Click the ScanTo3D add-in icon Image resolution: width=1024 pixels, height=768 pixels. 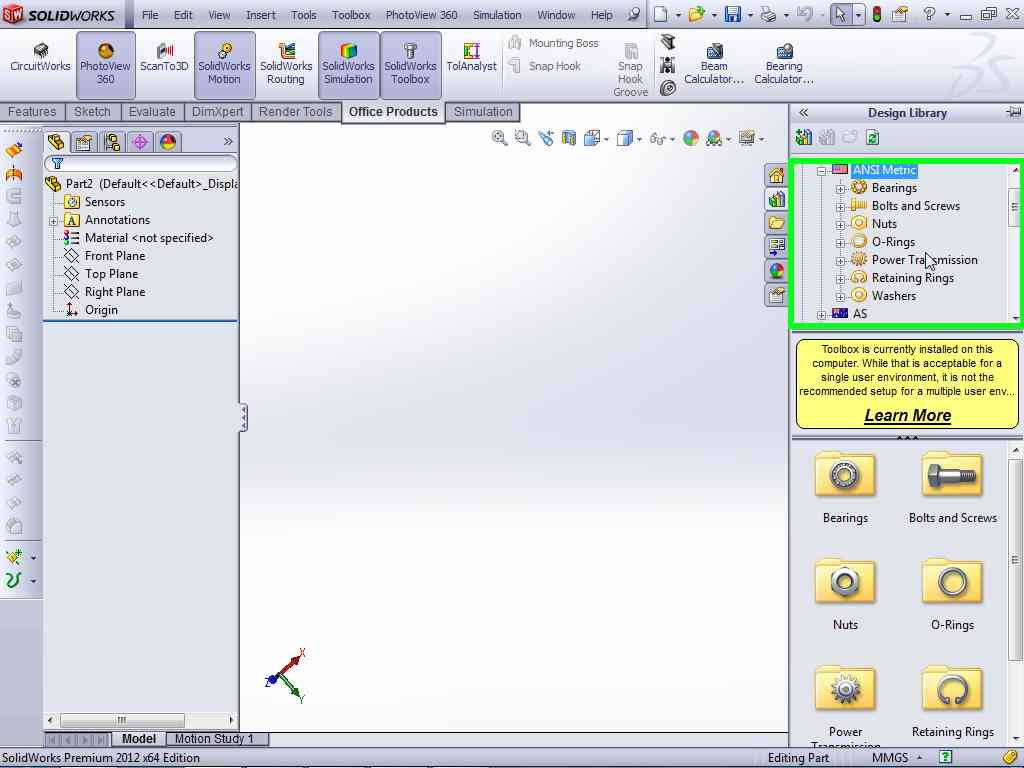(164, 58)
